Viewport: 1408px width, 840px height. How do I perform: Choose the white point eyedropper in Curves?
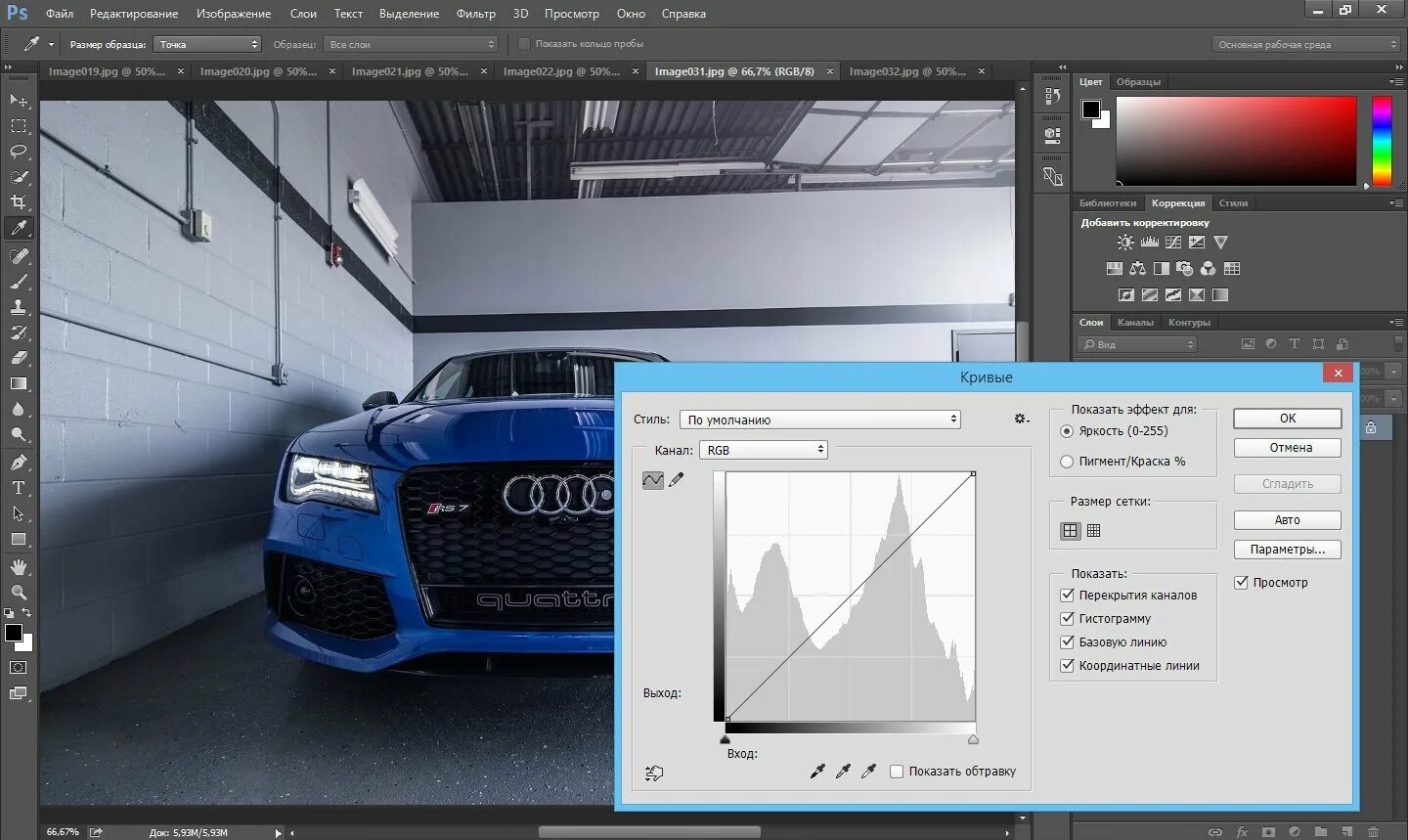point(868,772)
